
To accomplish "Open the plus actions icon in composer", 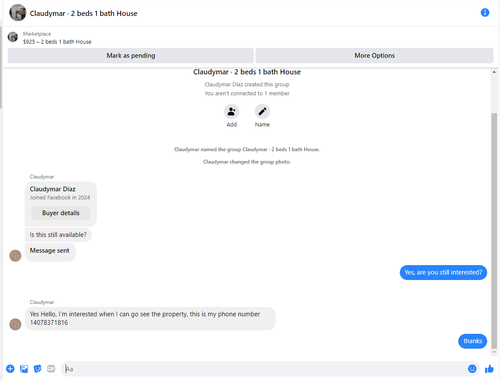I will (x=10, y=369).
